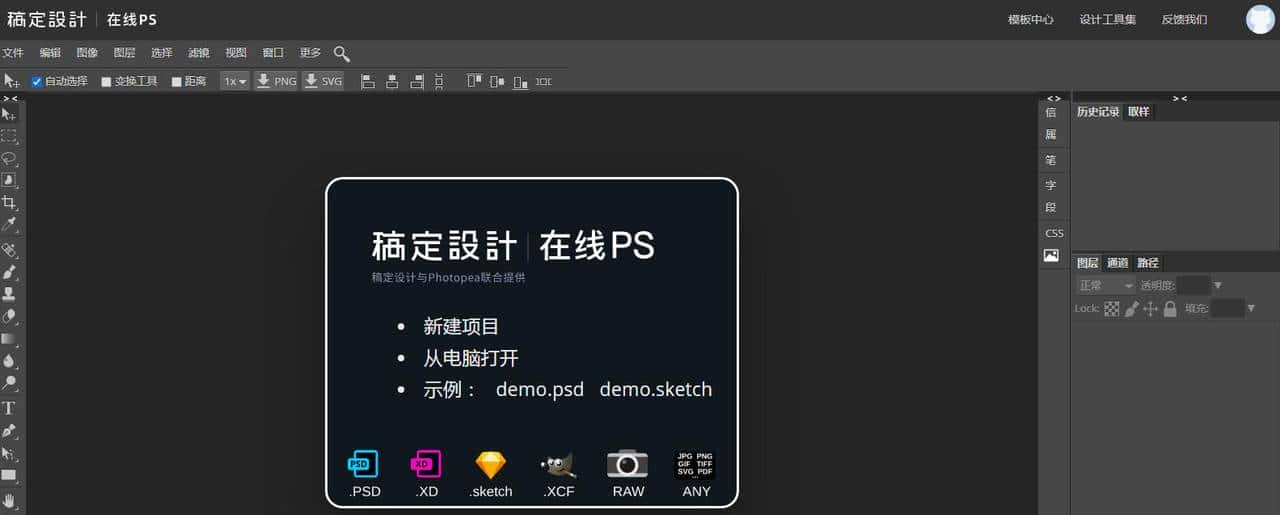This screenshot has width=1280, height=515.
Task: Open the 1x scale dropdown
Action: pyautogui.click(x=235, y=81)
